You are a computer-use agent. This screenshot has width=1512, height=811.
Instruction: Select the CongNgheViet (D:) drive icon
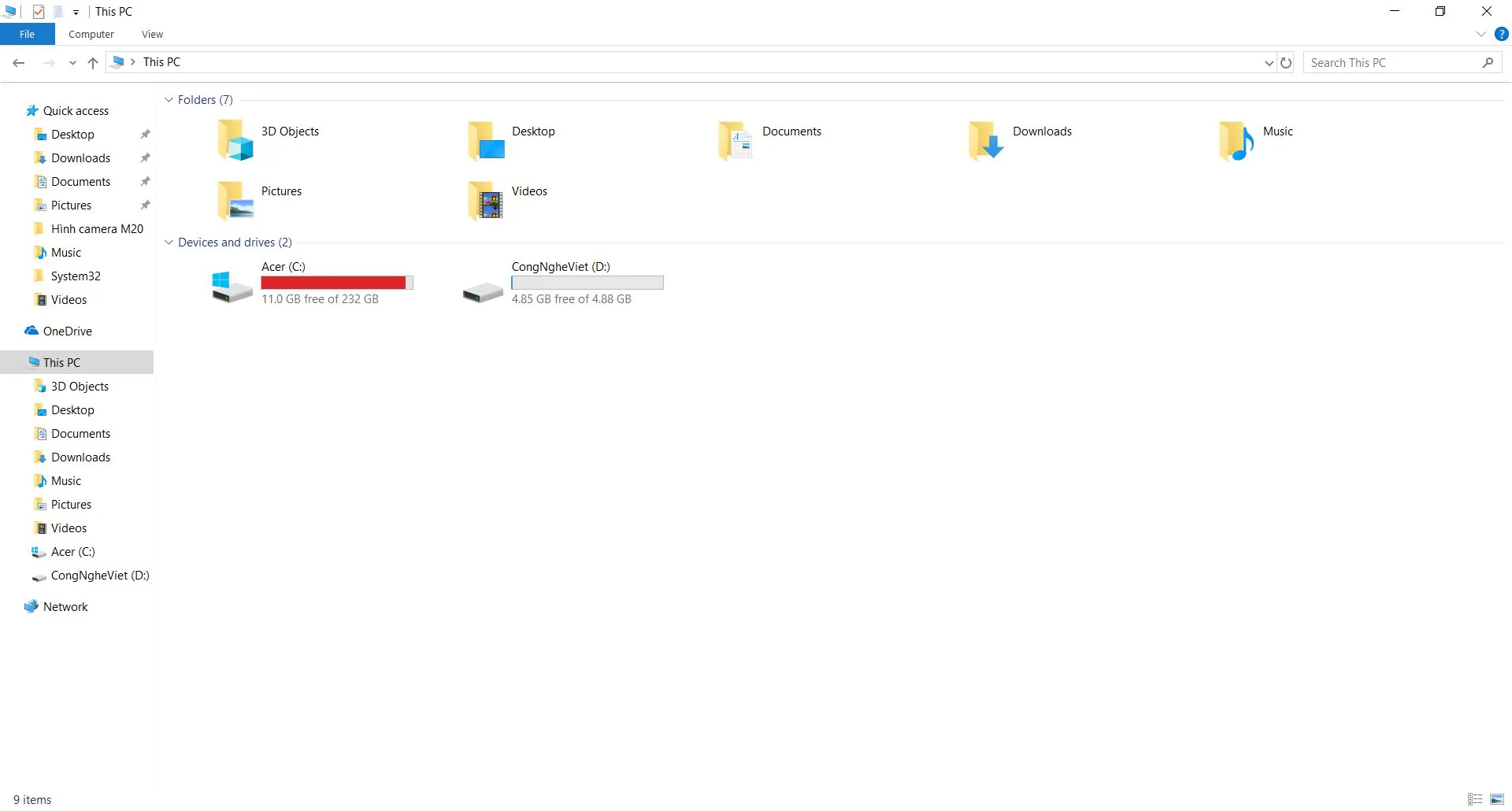pos(483,293)
